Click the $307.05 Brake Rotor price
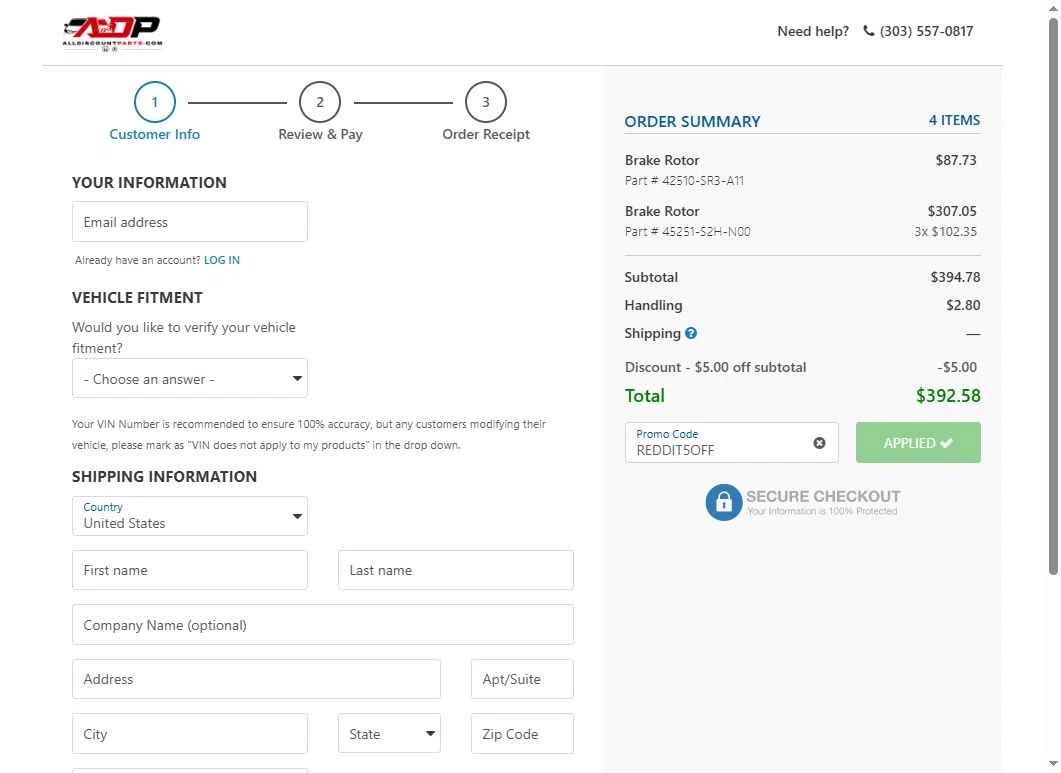Viewport: 1061px width, 773px height. (x=952, y=211)
